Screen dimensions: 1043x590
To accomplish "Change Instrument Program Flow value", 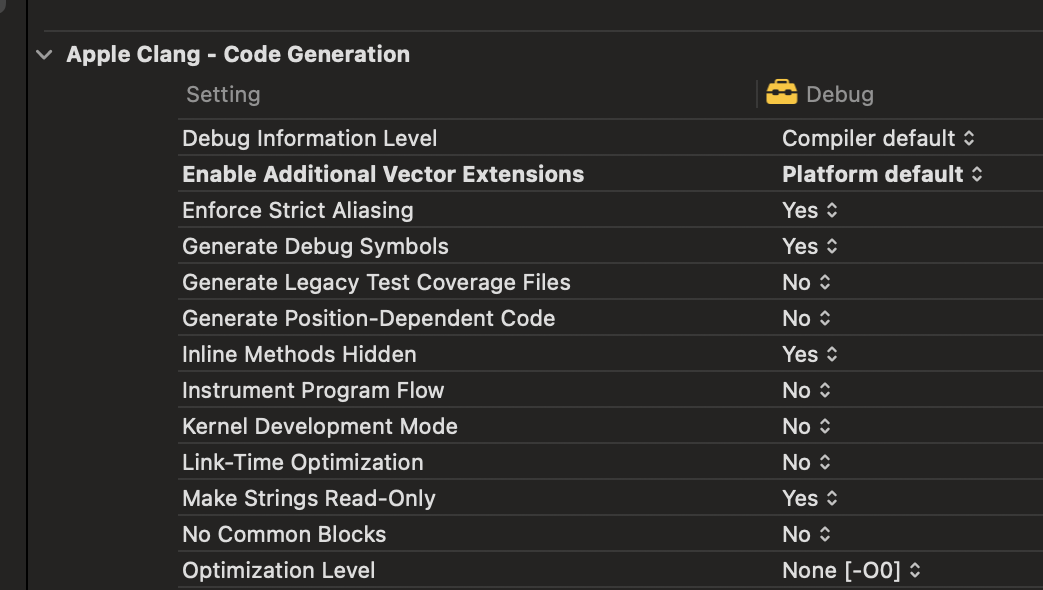I will (806, 390).
